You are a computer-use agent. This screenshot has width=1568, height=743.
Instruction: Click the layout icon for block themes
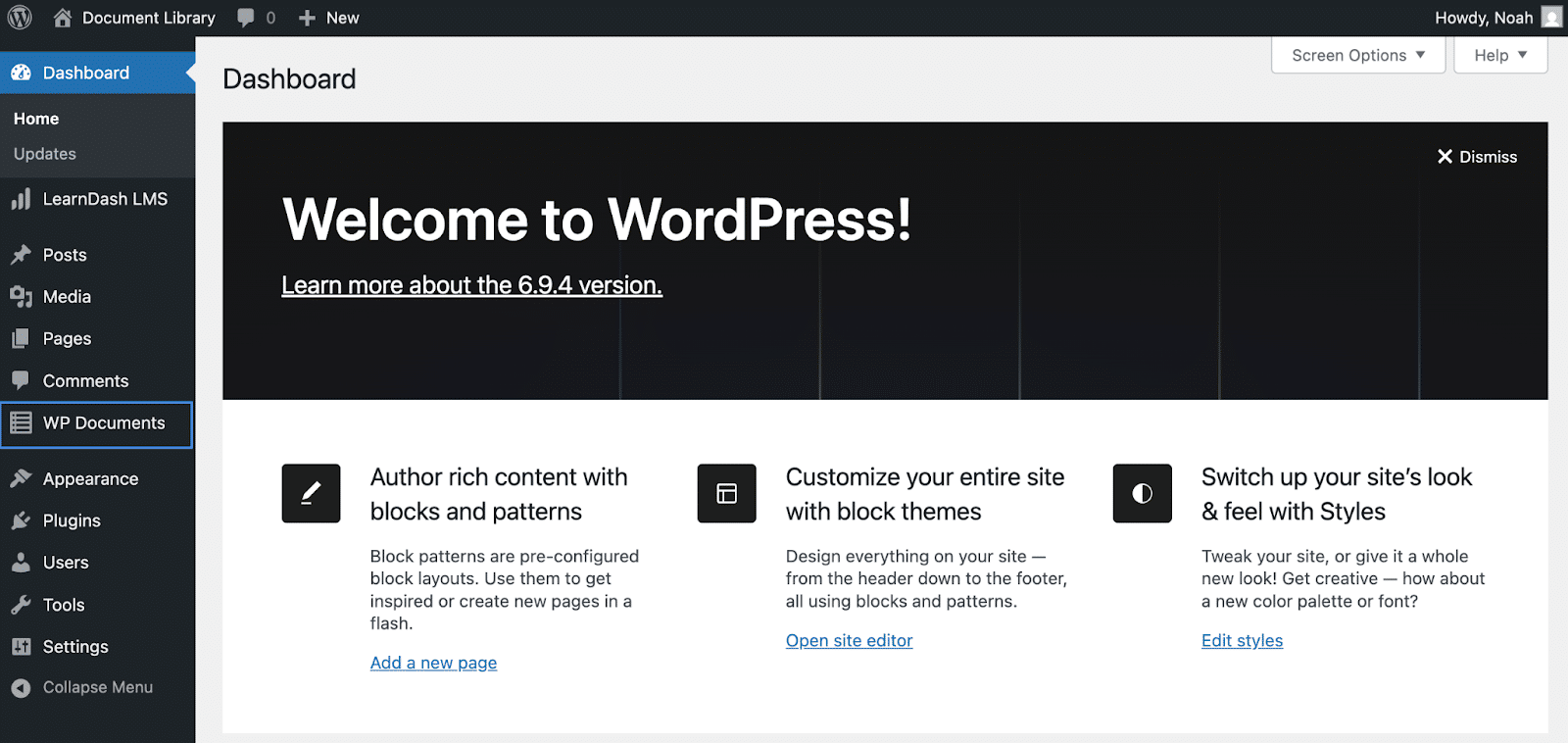point(726,493)
